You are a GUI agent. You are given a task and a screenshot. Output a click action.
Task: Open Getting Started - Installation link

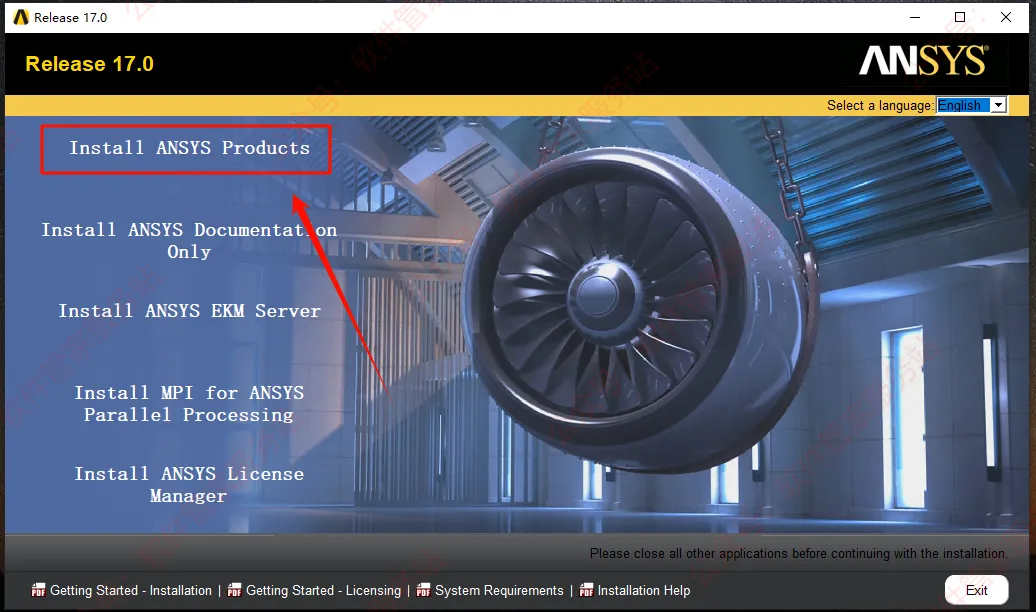click(131, 590)
